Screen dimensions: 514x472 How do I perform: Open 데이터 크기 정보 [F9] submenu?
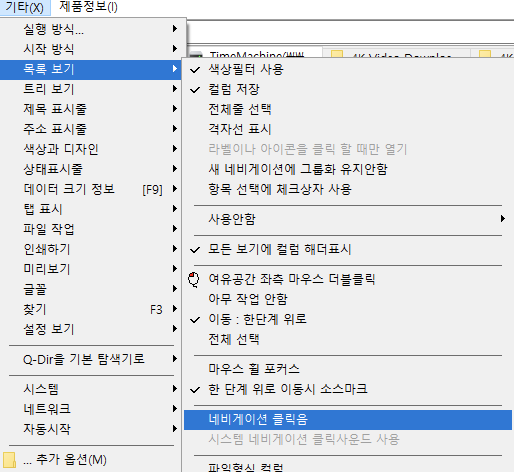[x=91, y=189]
